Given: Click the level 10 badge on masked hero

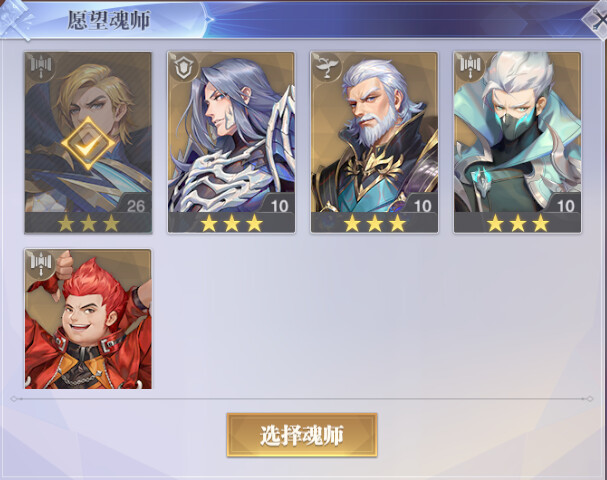Looking at the screenshot, I should pyautogui.click(x=564, y=204).
